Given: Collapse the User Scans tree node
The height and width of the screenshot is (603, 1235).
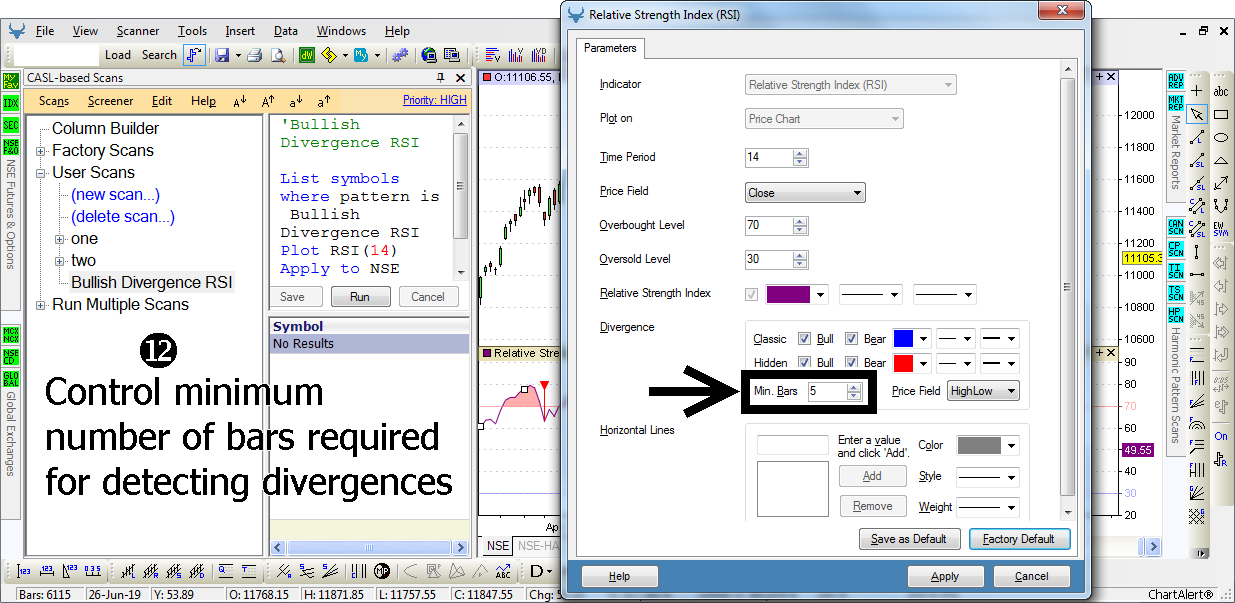Looking at the screenshot, I should [x=41, y=173].
